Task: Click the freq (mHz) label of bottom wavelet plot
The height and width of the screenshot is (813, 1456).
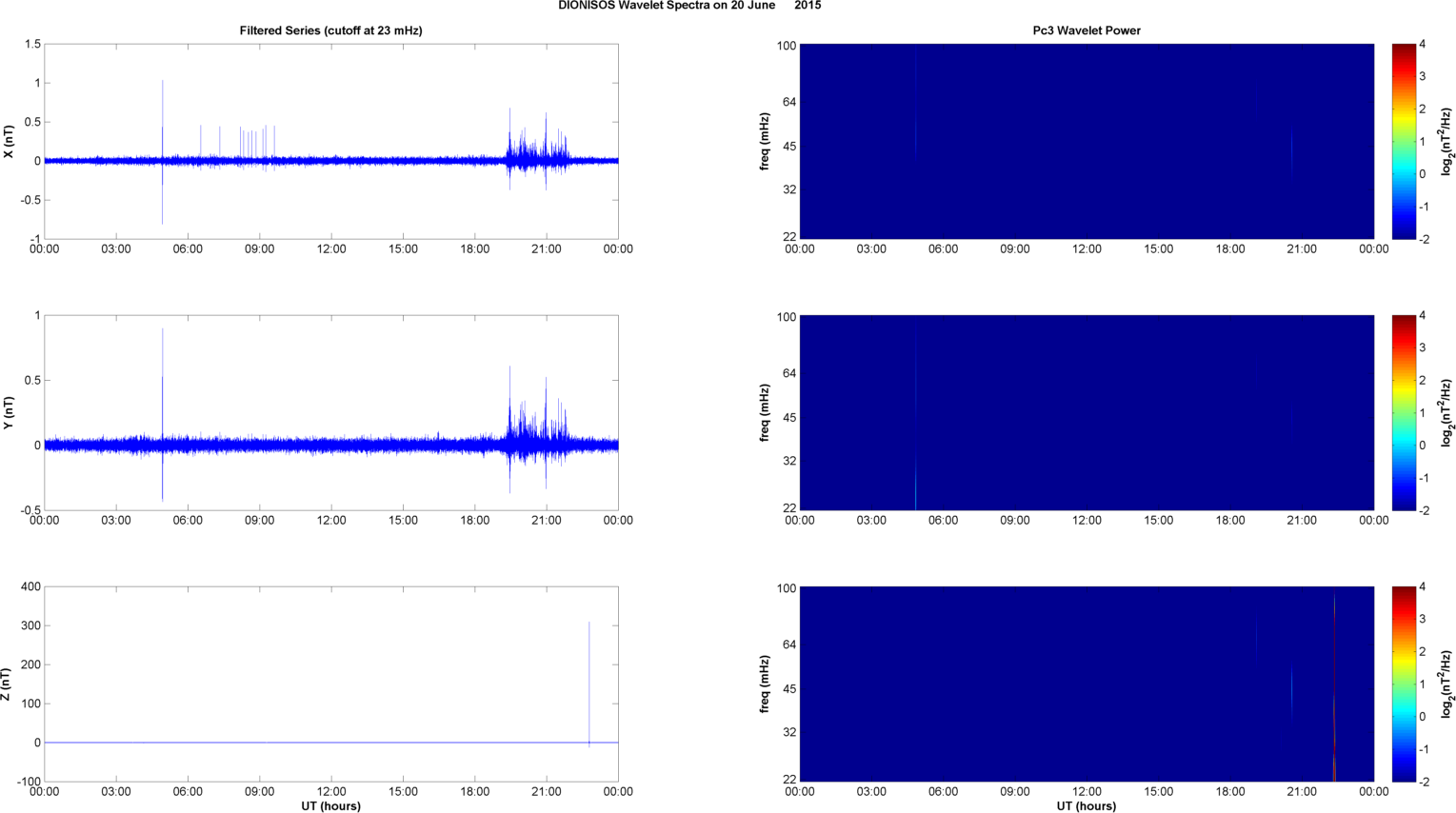Action: pos(765,684)
